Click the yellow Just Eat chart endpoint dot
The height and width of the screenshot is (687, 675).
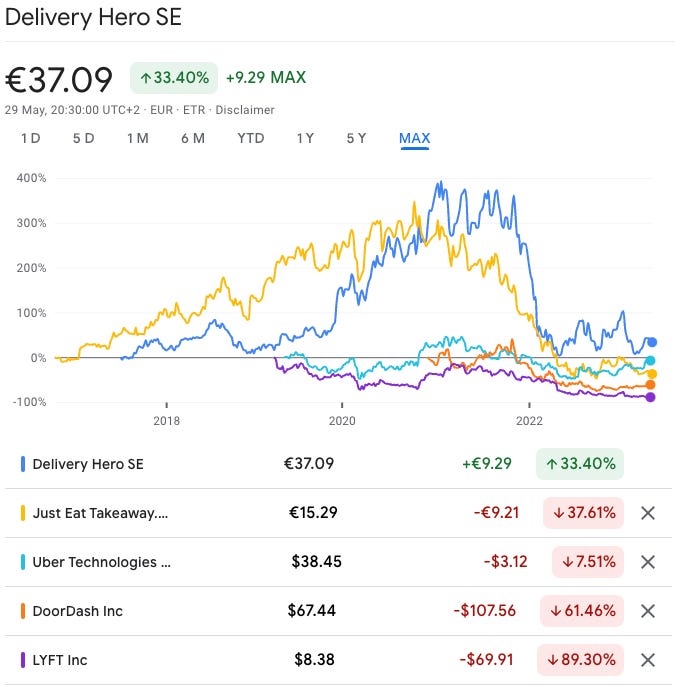652,374
